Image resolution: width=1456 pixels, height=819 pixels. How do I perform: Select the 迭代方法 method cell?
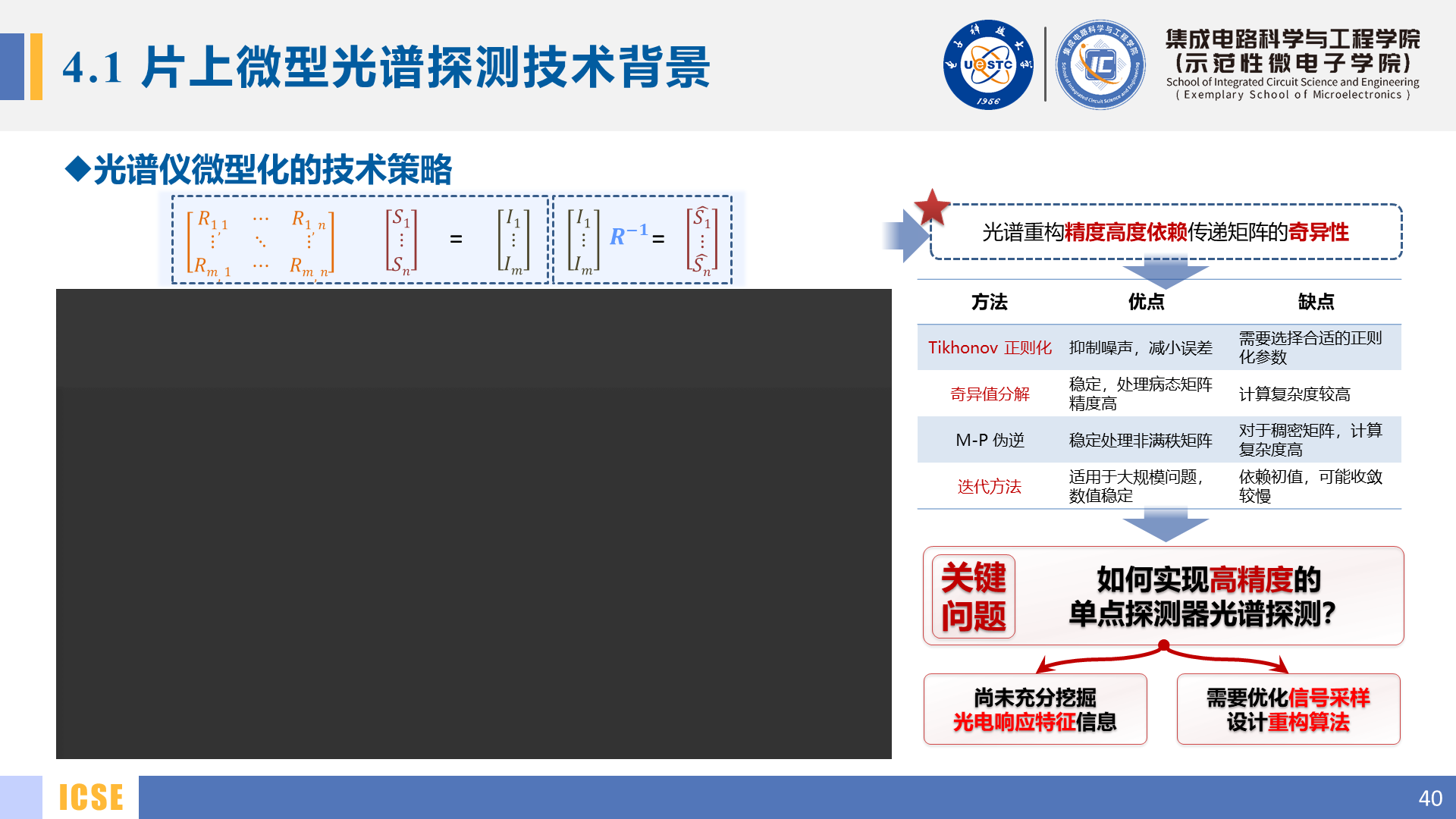pos(990,487)
